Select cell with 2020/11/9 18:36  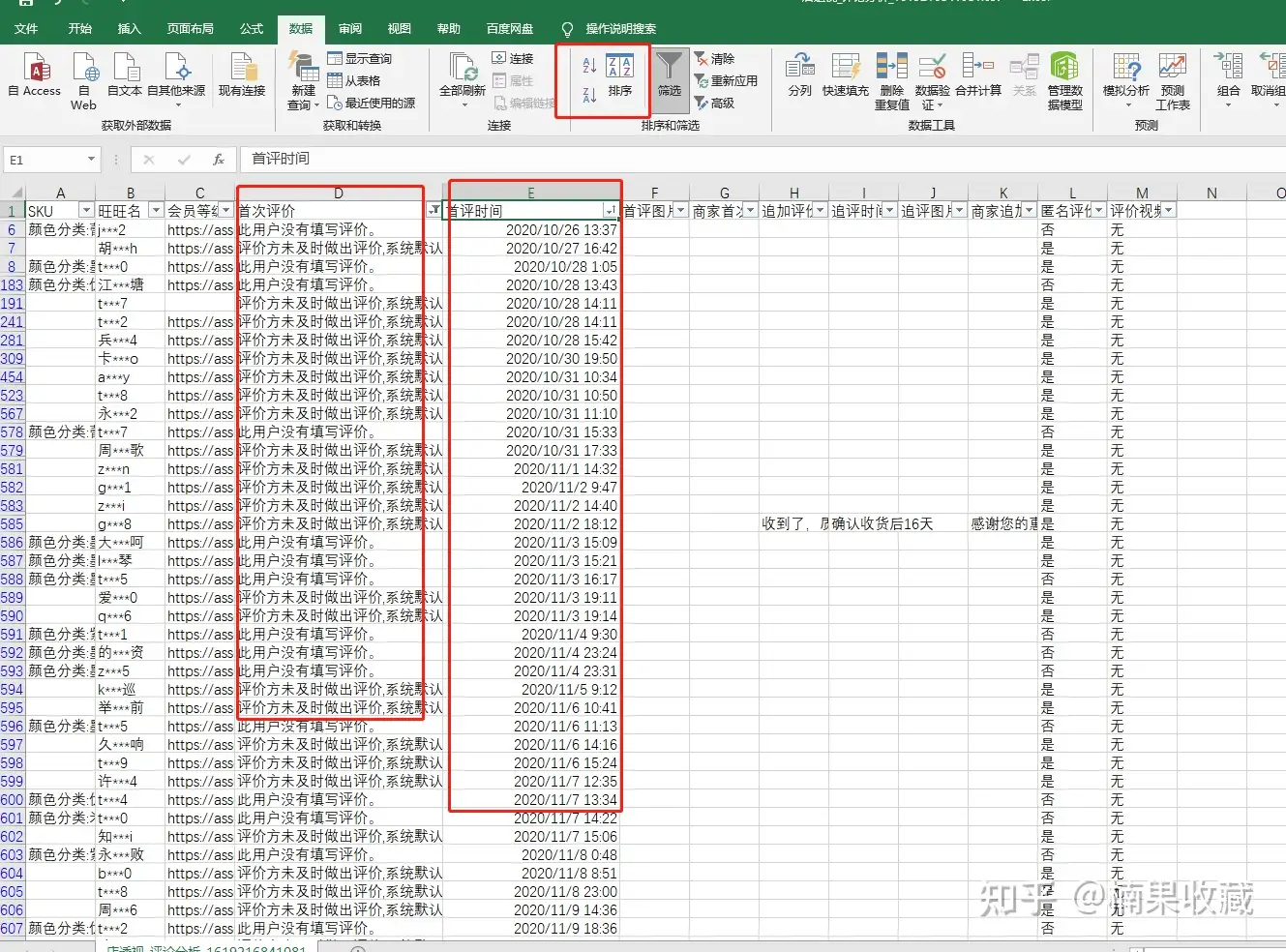click(531, 928)
